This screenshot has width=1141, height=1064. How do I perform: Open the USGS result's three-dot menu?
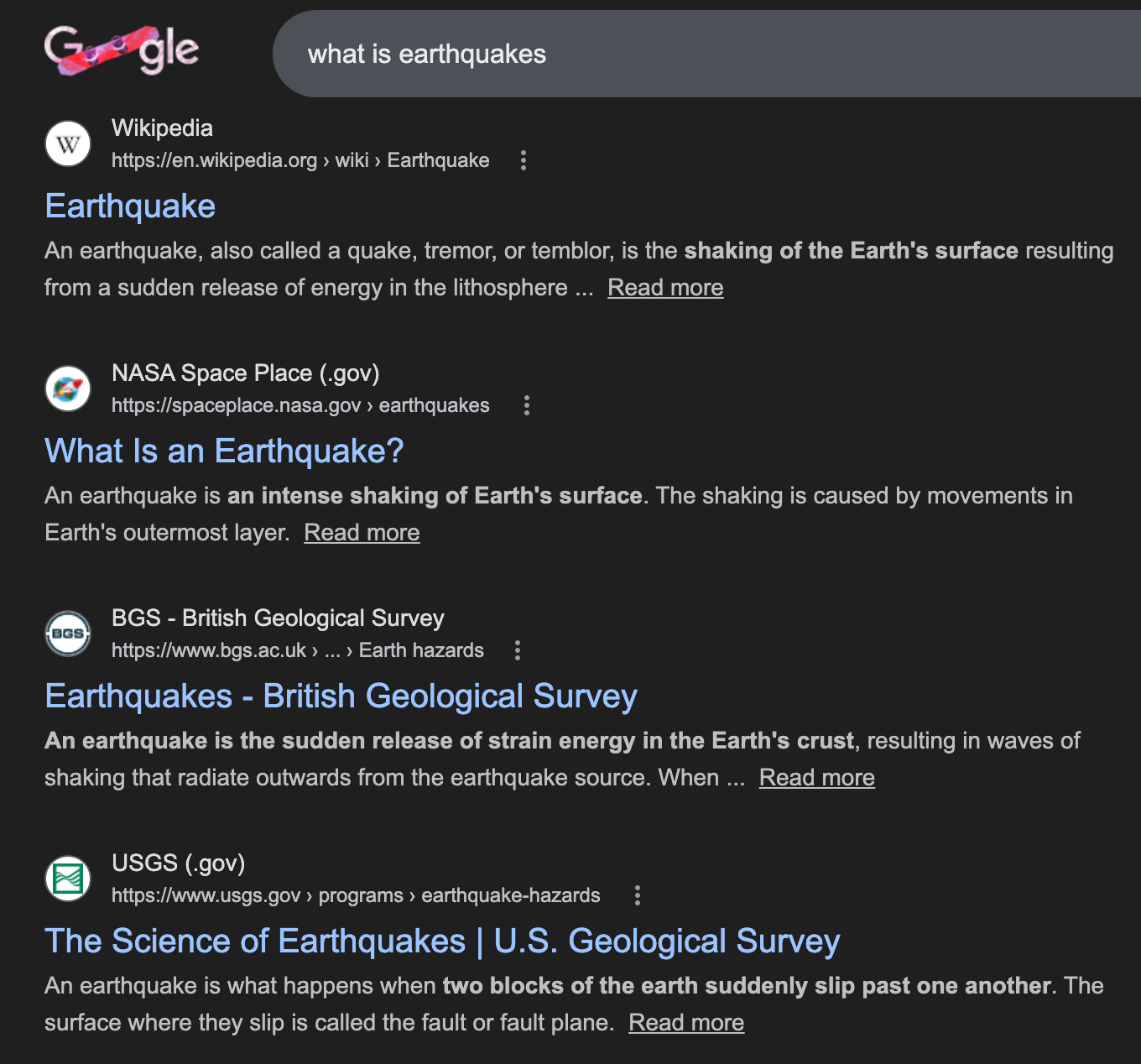click(x=638, y=895)
